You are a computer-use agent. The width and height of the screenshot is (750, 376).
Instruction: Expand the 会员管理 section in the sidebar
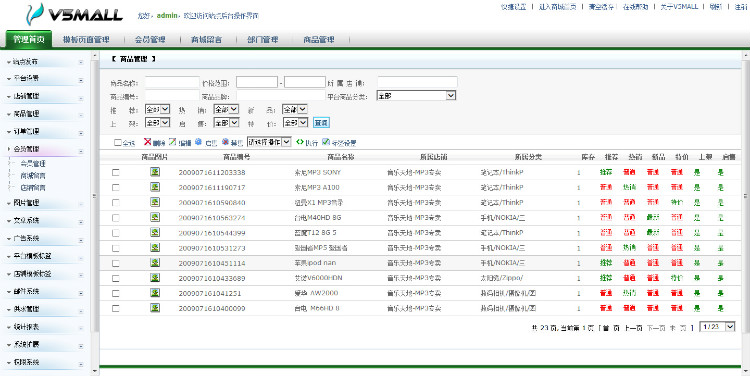[x=26, y=149]
